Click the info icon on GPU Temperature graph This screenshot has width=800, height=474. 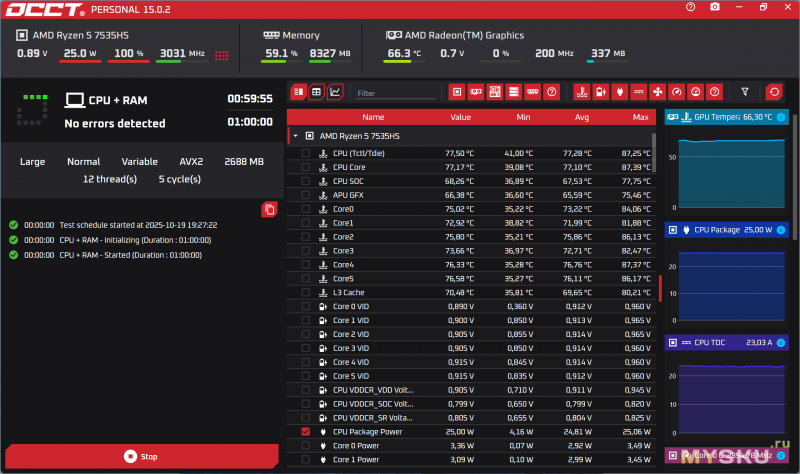pyautogui.click(x=781, y=117)
